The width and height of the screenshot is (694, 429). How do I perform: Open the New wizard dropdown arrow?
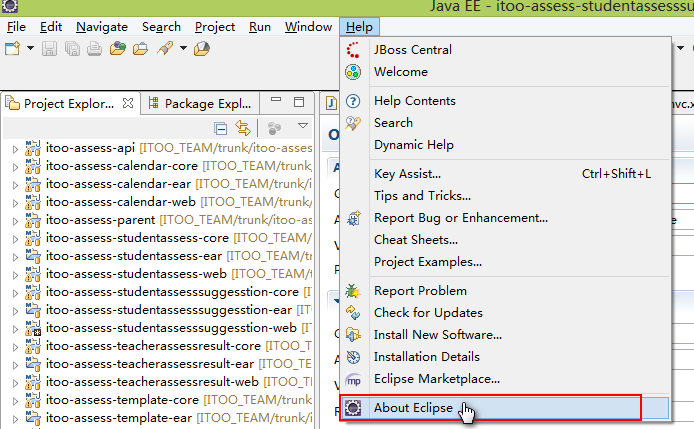coord(30,48)
